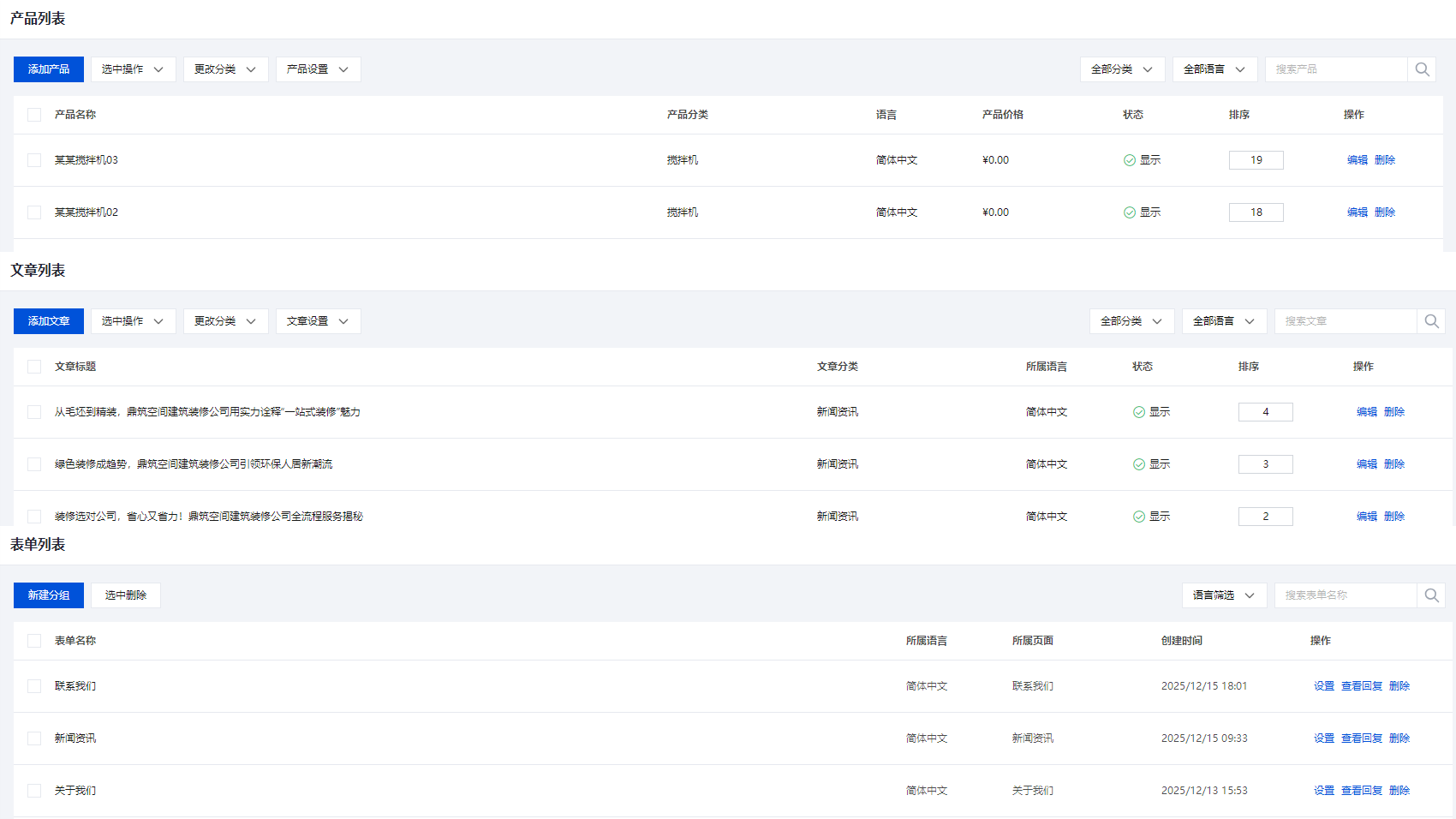Click the 搜索文章 search input
Viewport: 1456px width, 819px height.
(1345, 321)
